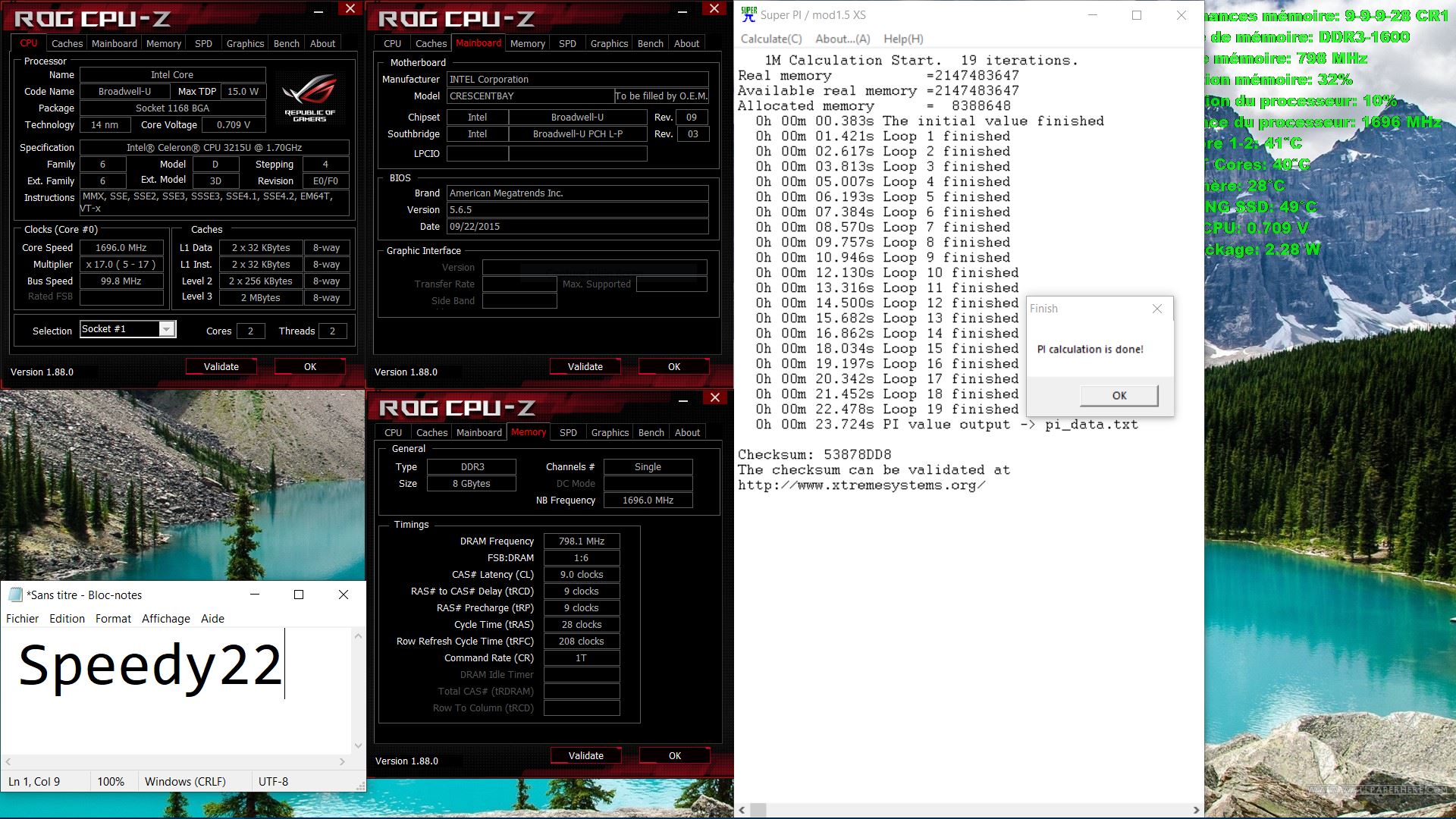Open the About...(A) menu in Super PI
The width and height of the screenshot is (1456, 819).
tap(843, 39)
